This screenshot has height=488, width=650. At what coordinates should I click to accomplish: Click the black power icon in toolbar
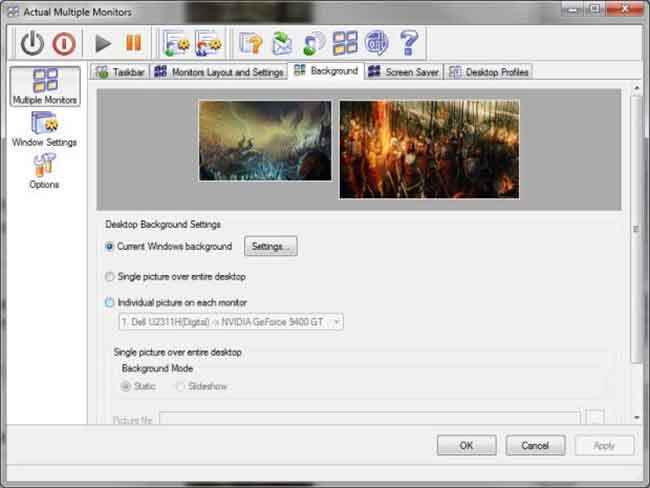[x=32, y=43]
